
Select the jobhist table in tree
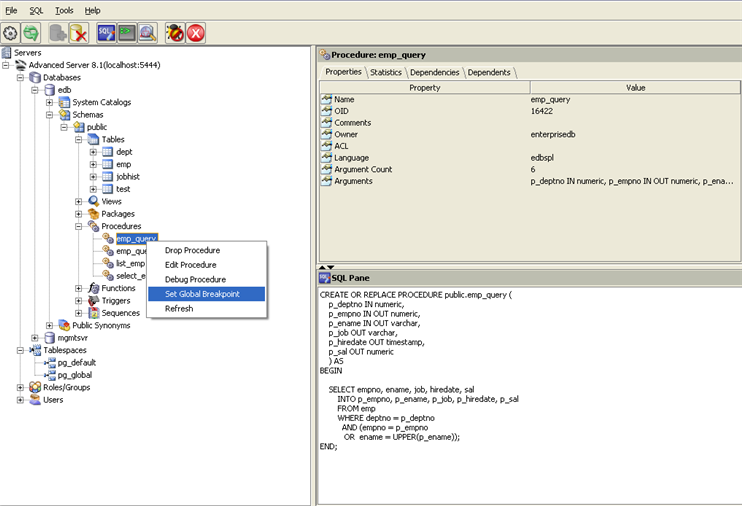127,176
